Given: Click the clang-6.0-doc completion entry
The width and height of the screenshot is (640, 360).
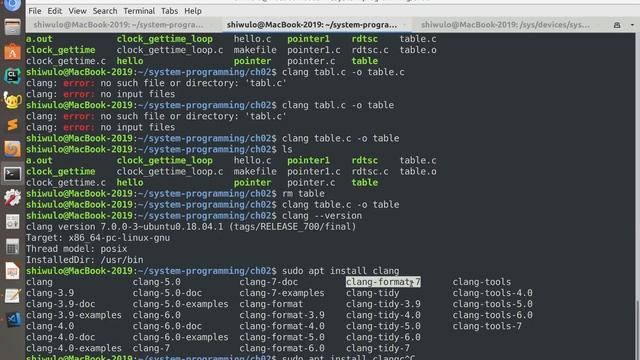Looking at the screenshot, I should tap(167, 326).
